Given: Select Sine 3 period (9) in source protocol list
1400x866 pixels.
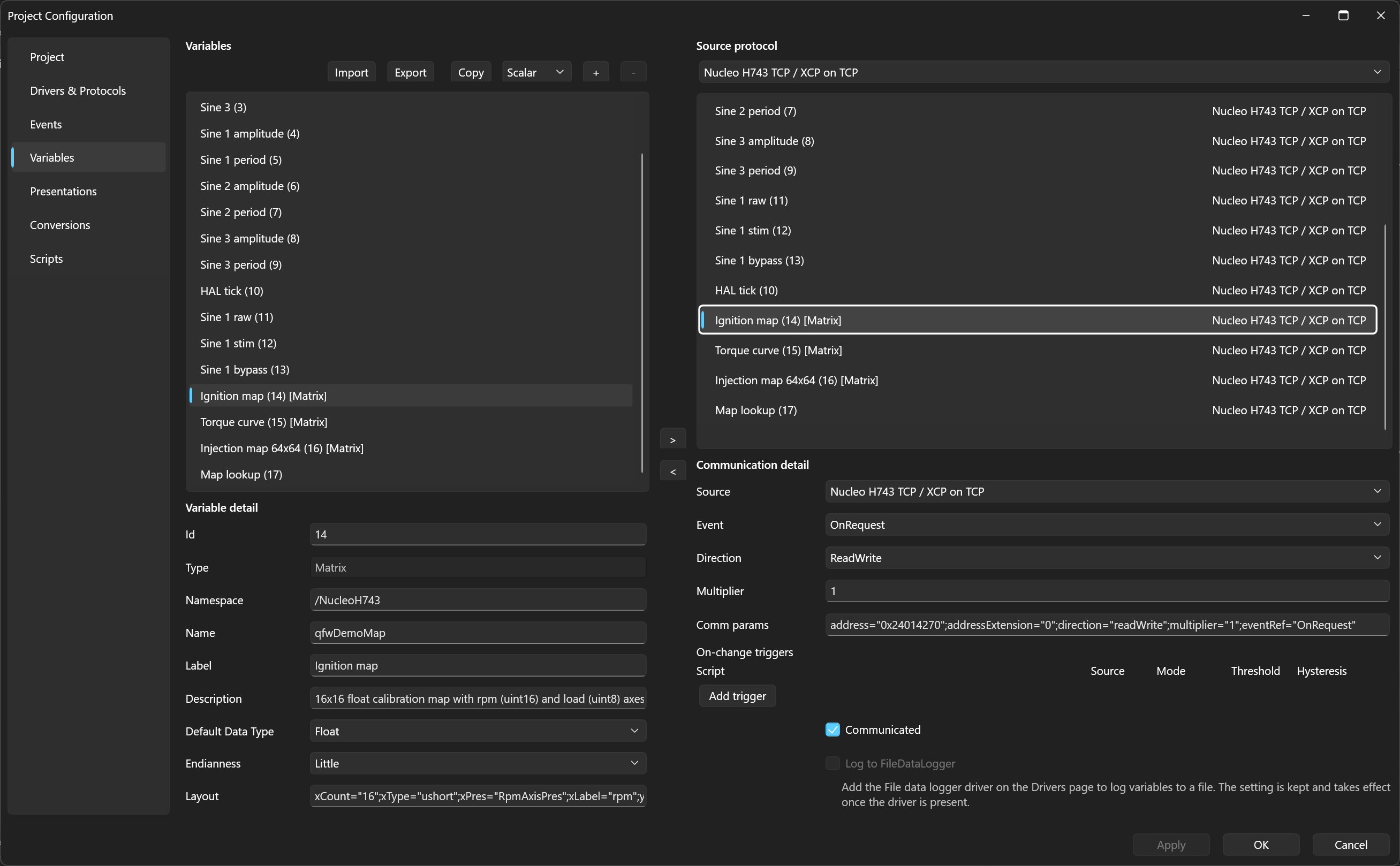Looking at the screenshot, I should point(1038,171).
